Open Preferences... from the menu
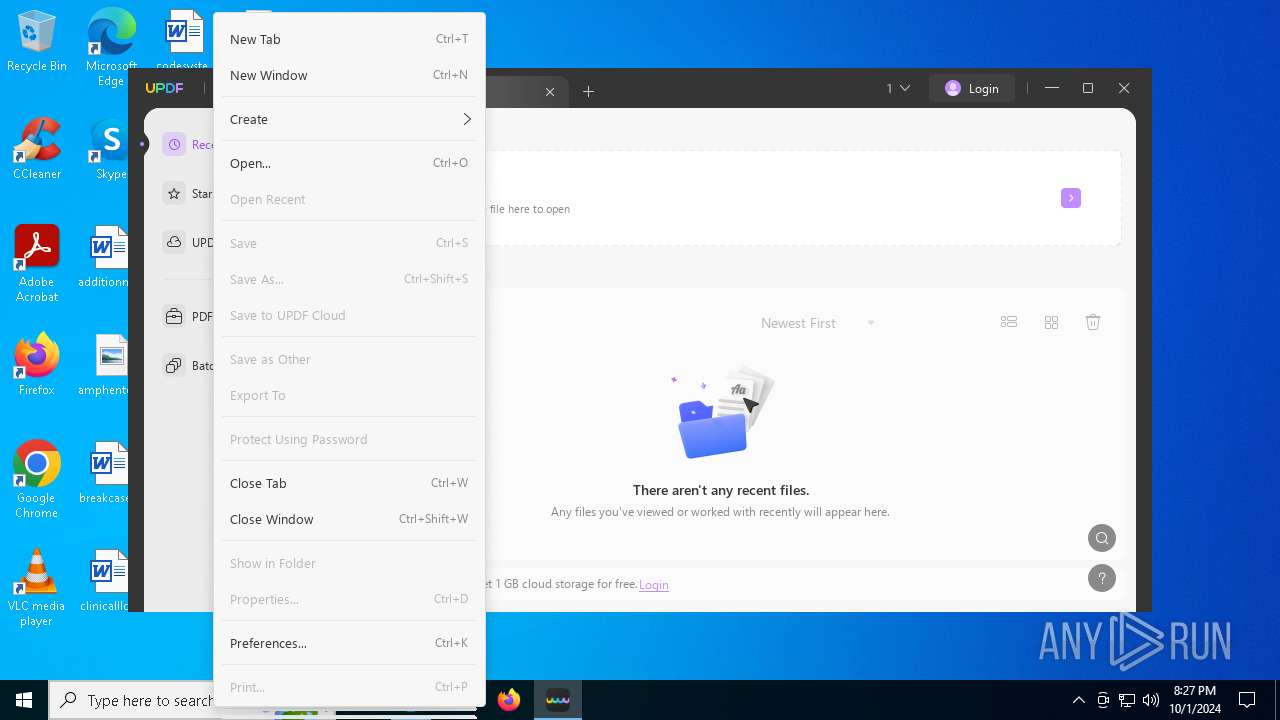Screen dimensions: 1280x720 (349, 643)
